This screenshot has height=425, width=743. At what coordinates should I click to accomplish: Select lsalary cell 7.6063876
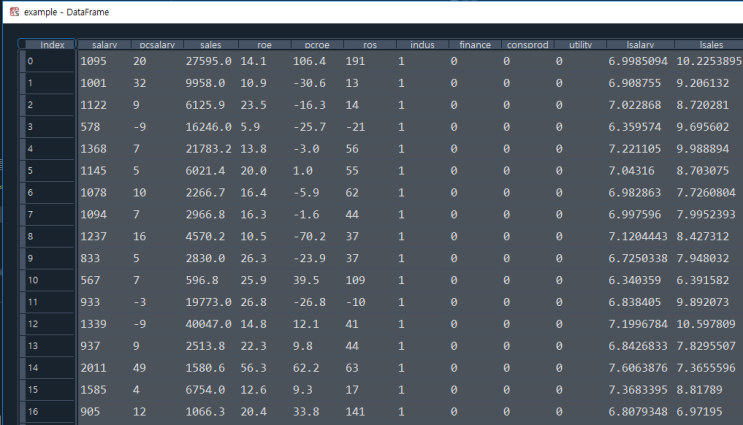click(x=638, y=368)
